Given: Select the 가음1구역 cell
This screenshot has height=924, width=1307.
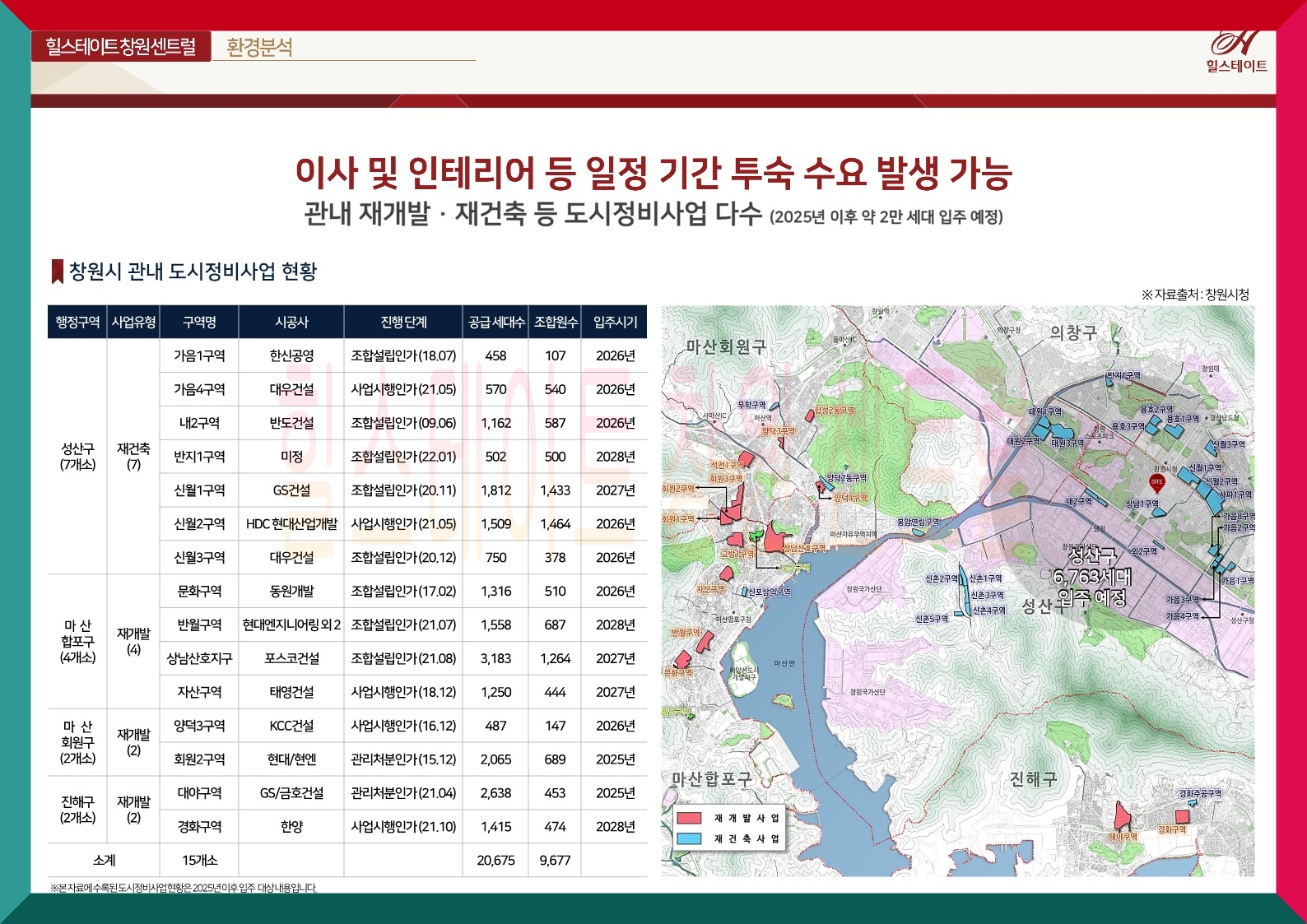Looking at the screenshot, I should 199,355.
